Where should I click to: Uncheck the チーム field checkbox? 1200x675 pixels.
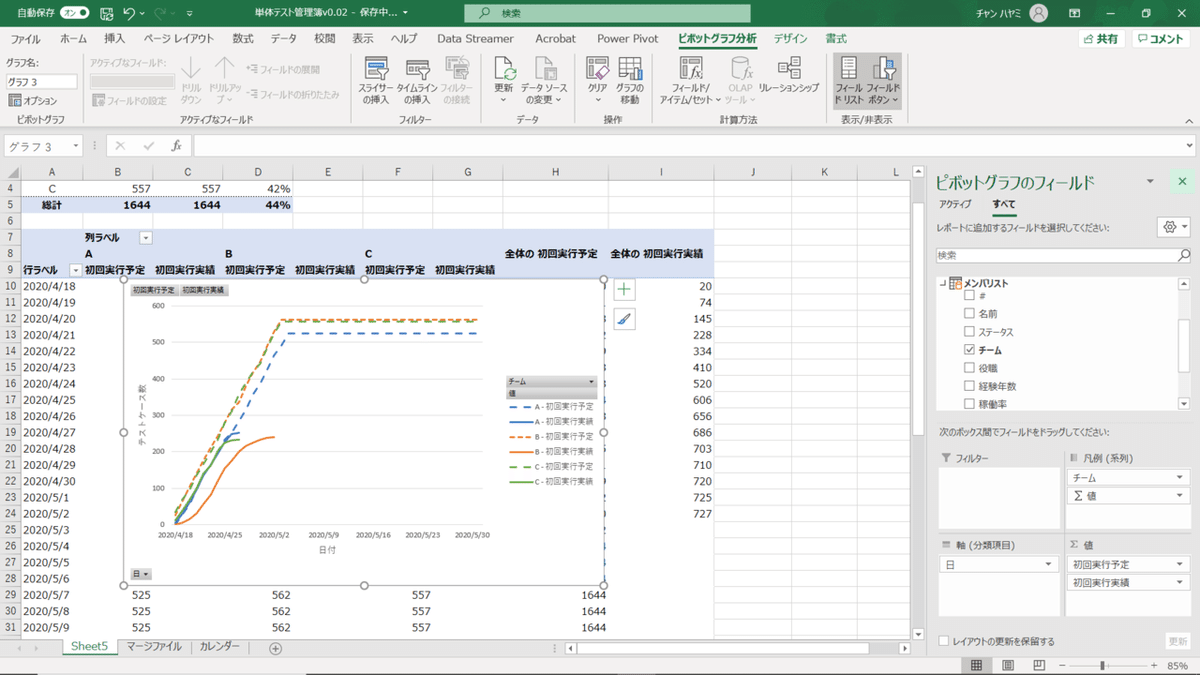[968, 350]
